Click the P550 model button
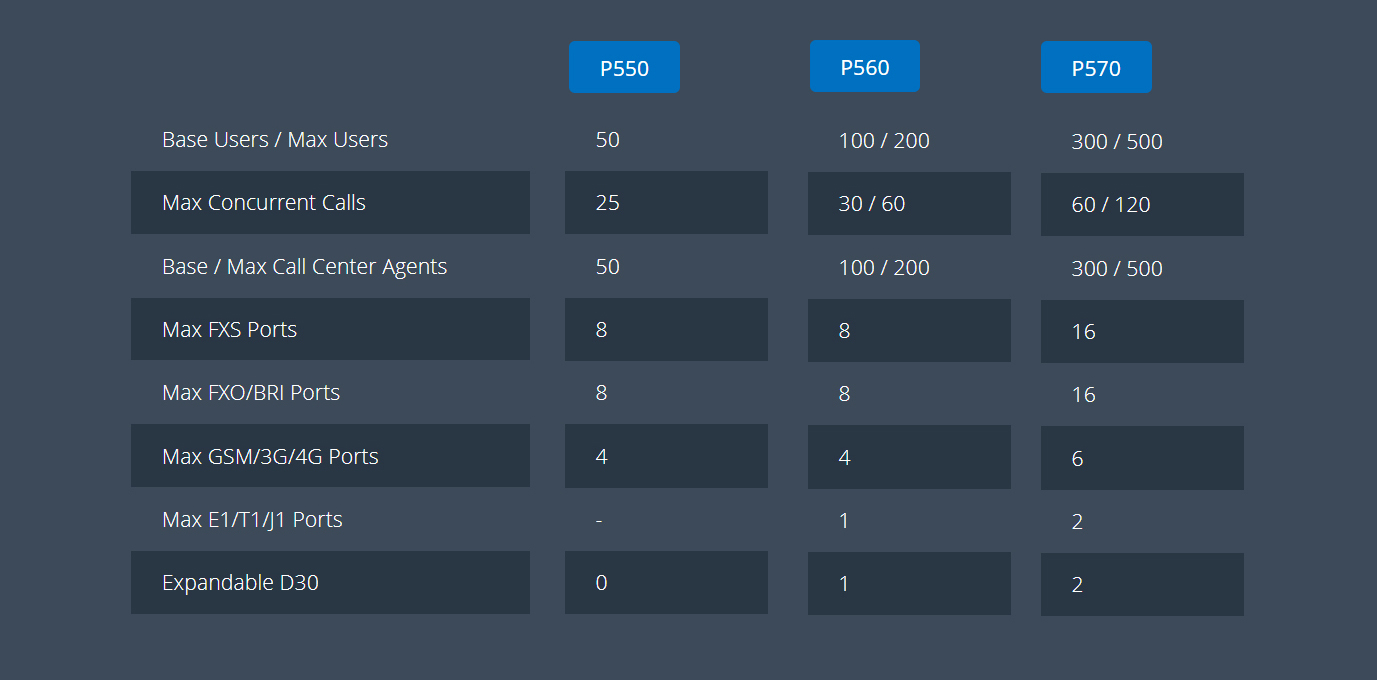 (x=624, y=68)
